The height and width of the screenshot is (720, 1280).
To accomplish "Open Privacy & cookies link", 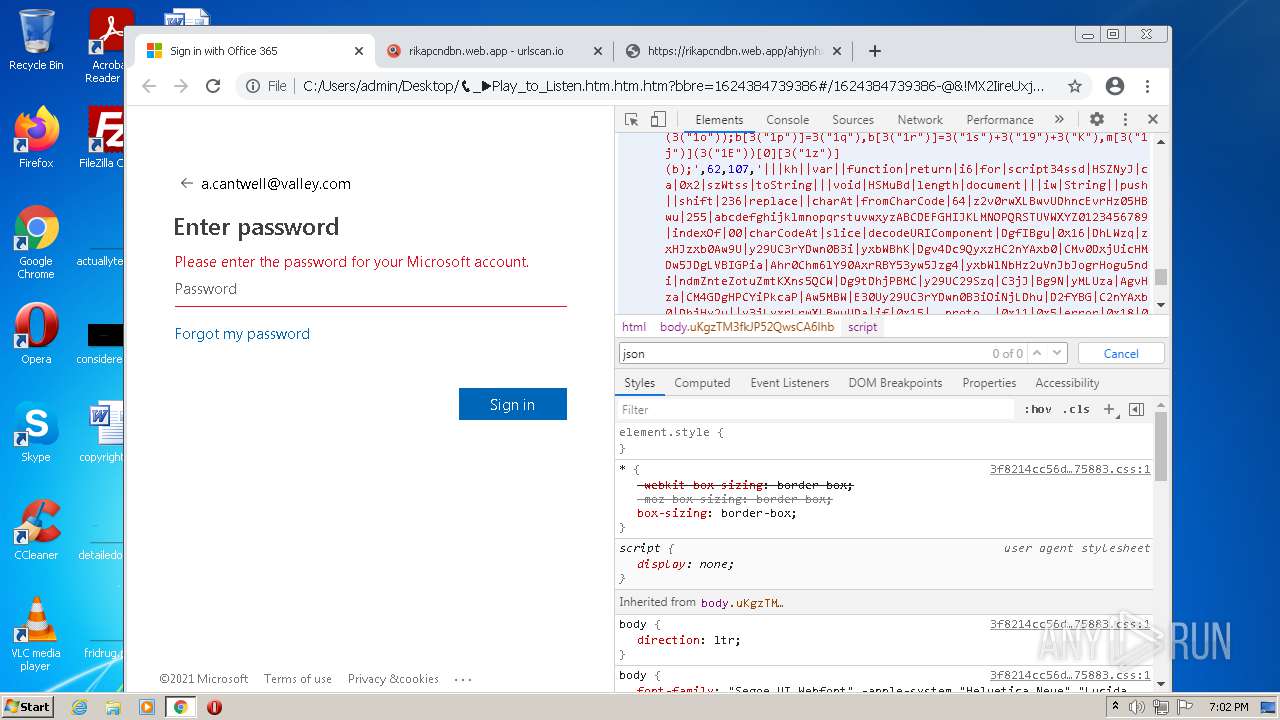I will point(393,679).
